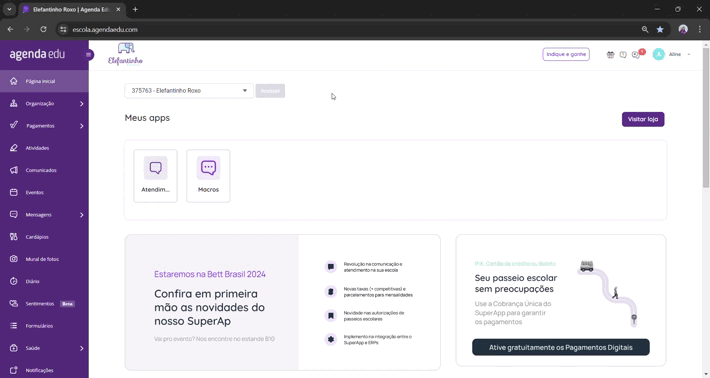This screenshot has height=378, width=710.
Task: Click the Notificações sidebar icon
Action: point(14,370)
